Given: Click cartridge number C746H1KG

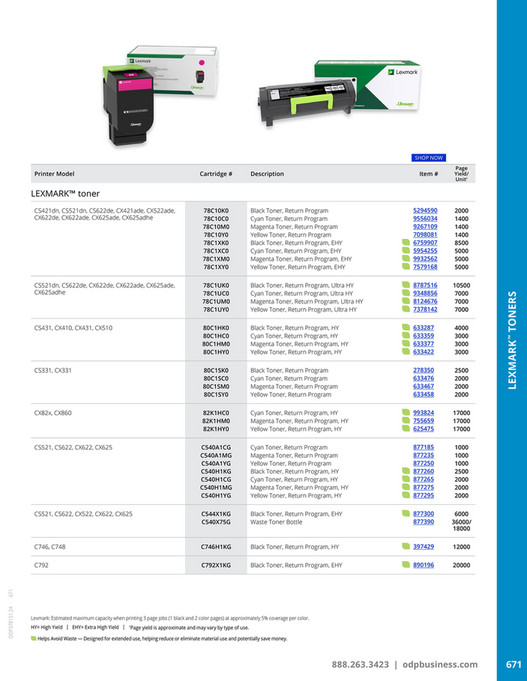Looking at the screenshot, I should click(216, 547).
